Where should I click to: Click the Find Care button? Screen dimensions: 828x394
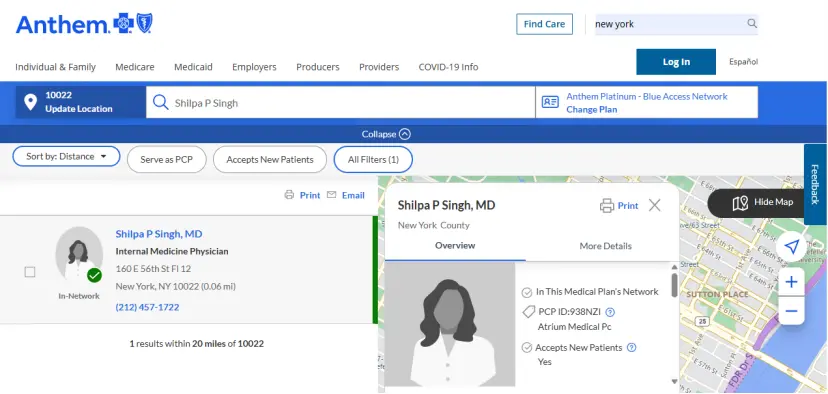click(544, 24)
